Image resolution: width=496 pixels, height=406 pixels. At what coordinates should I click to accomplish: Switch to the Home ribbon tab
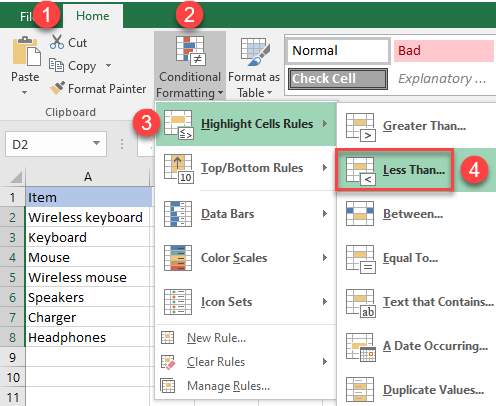click(93, 16)
